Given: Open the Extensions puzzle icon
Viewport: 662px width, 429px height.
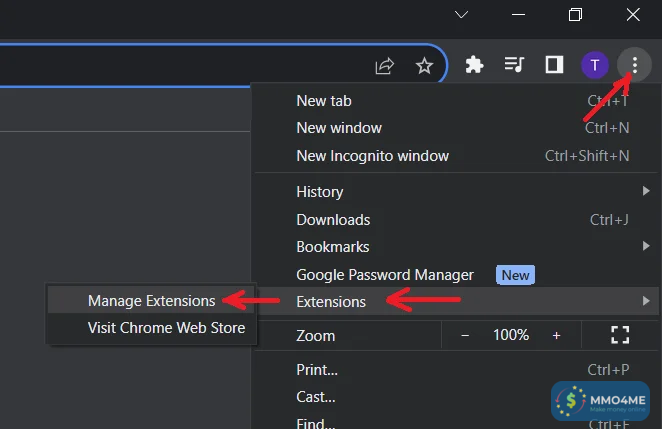Looking at the screenshot, I should (x=475, y=65).
